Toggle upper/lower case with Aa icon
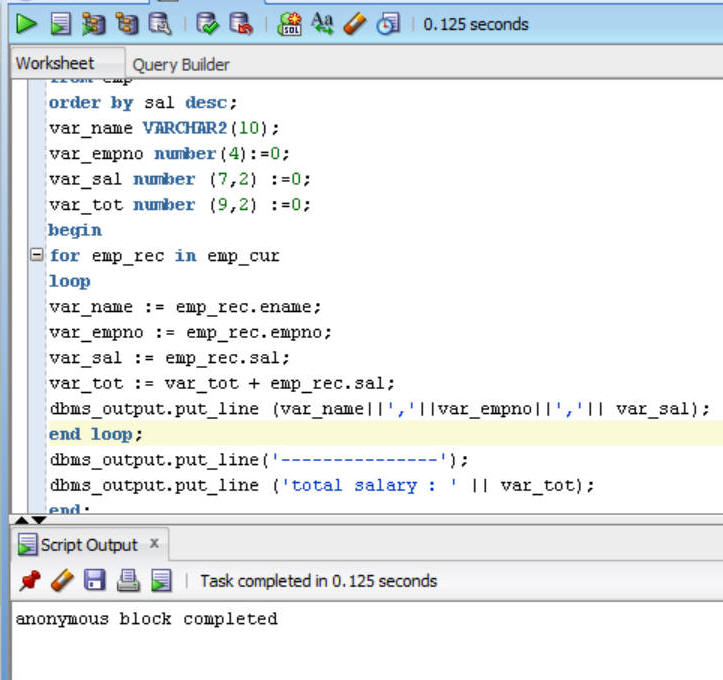Viewport: 723px width, 680px height. pyautogui.click(x=322, y=24)
